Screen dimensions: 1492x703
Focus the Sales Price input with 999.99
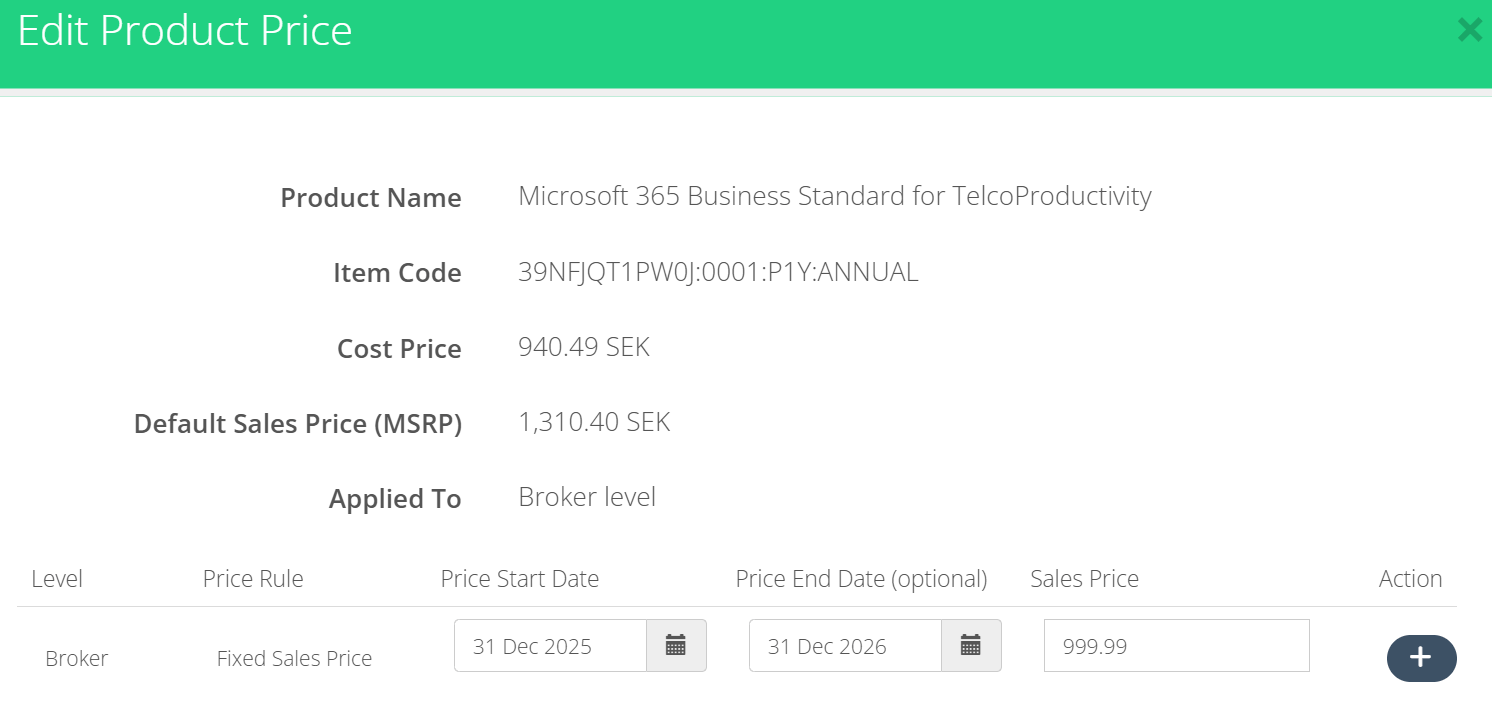click(x=1176, y=646)
